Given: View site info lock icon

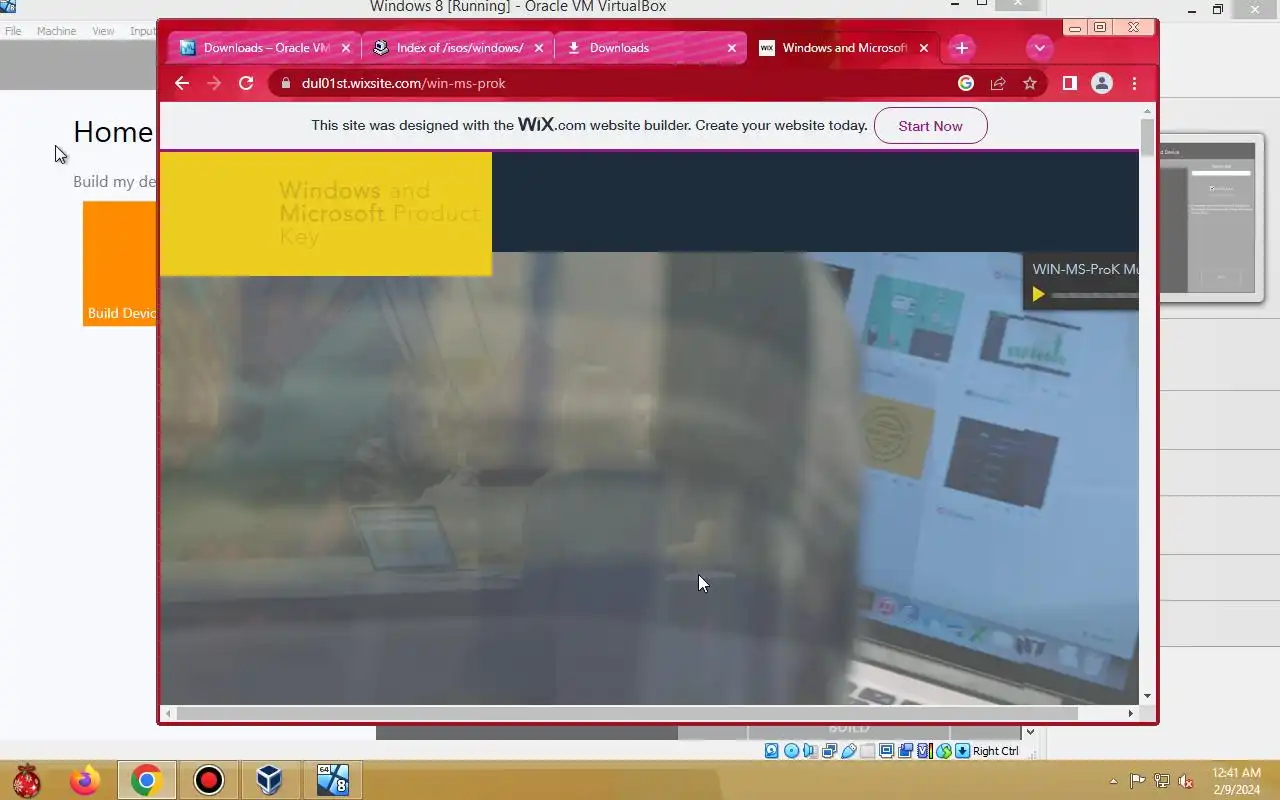Looking at the screenshot, I should tap(286, 84).
